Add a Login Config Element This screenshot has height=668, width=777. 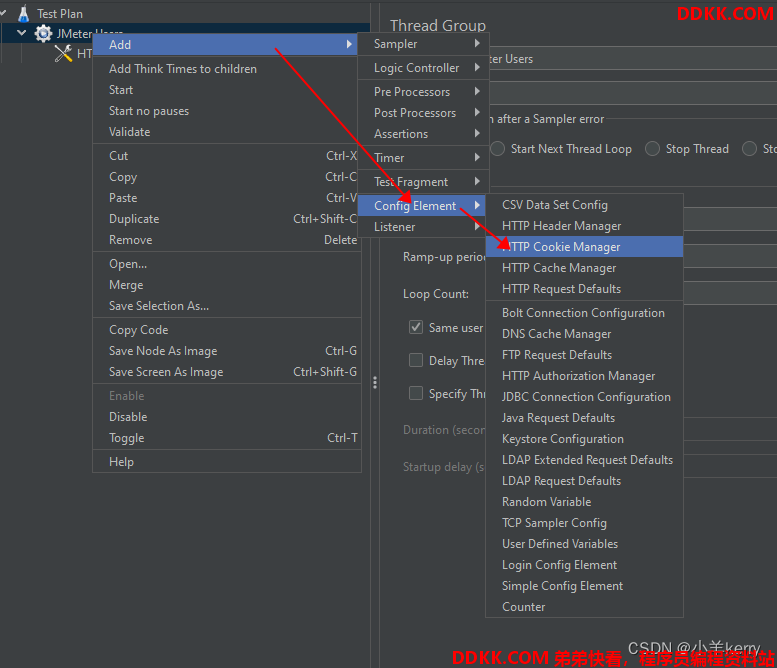tap(584, 565)
